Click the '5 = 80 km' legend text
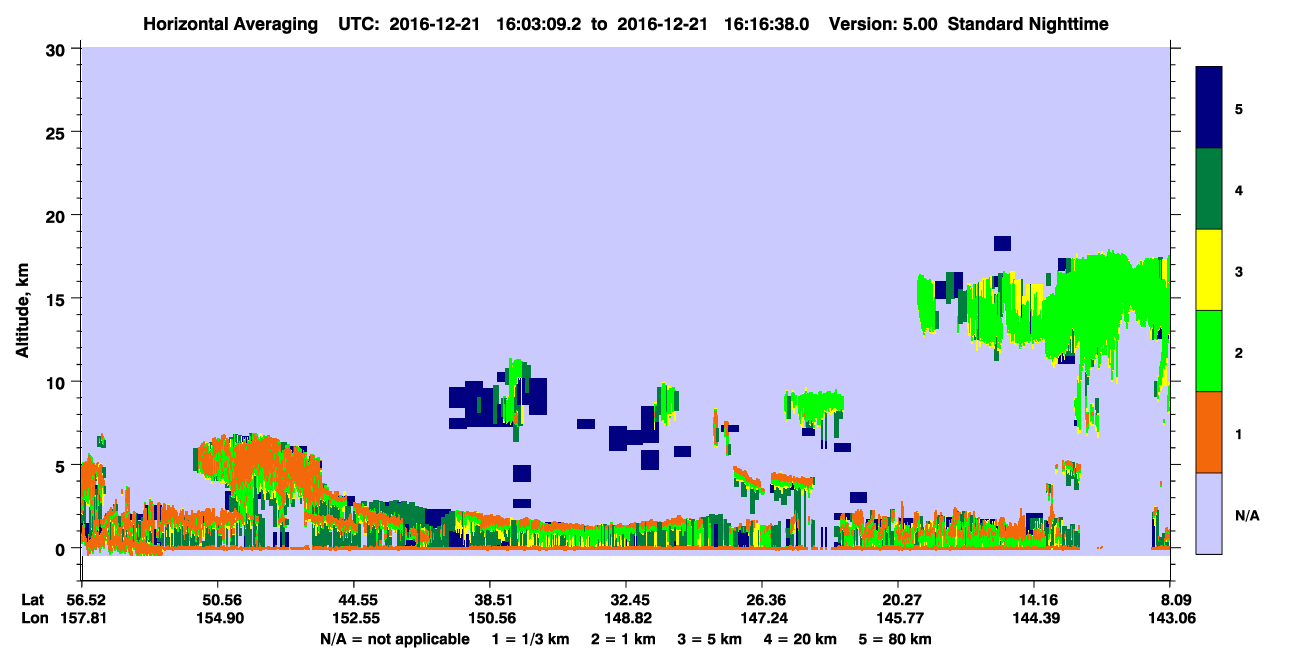 (x=896, y=639)
